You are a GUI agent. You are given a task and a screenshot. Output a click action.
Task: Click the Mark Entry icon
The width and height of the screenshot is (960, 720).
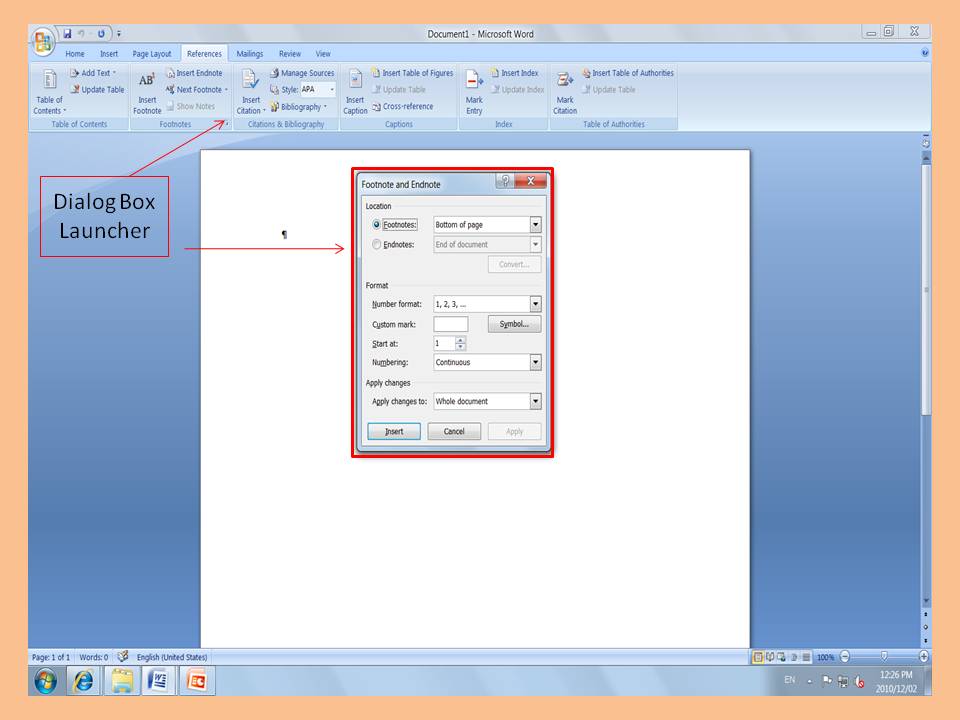click(474, 81)
